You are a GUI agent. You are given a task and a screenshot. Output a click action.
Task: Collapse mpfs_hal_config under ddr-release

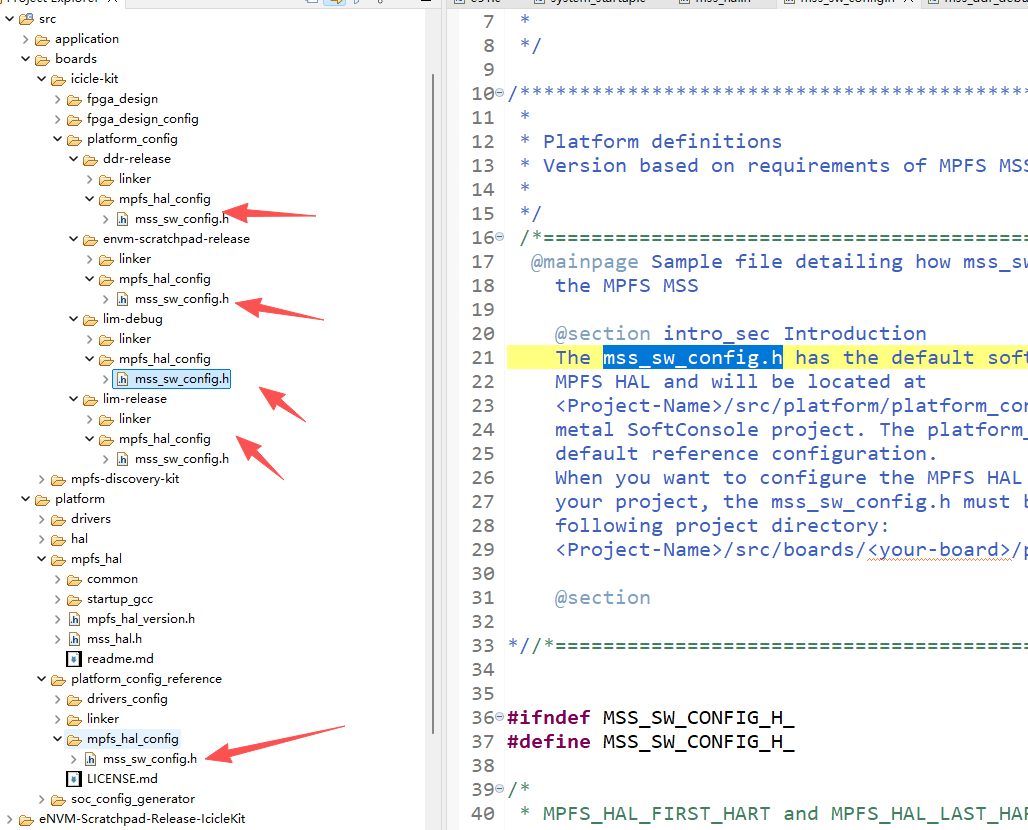pyautogui.click(x=89, y=199)
